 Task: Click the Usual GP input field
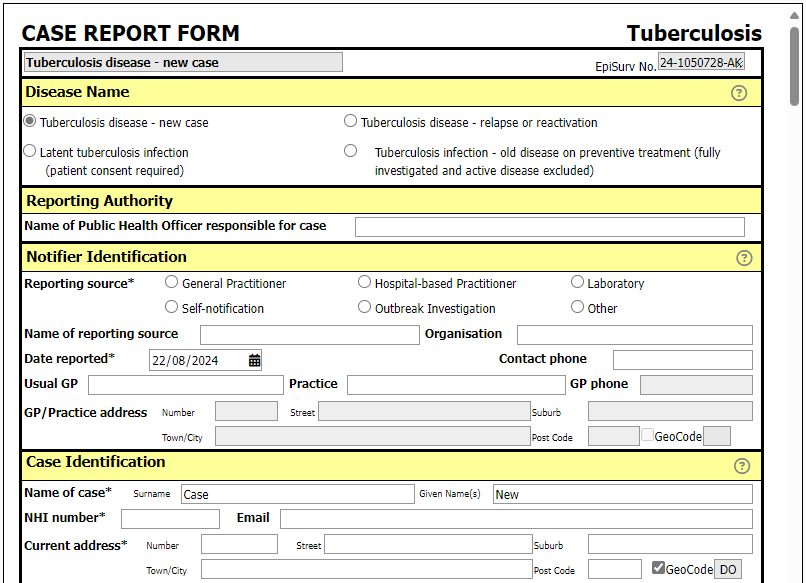point(186,385)
